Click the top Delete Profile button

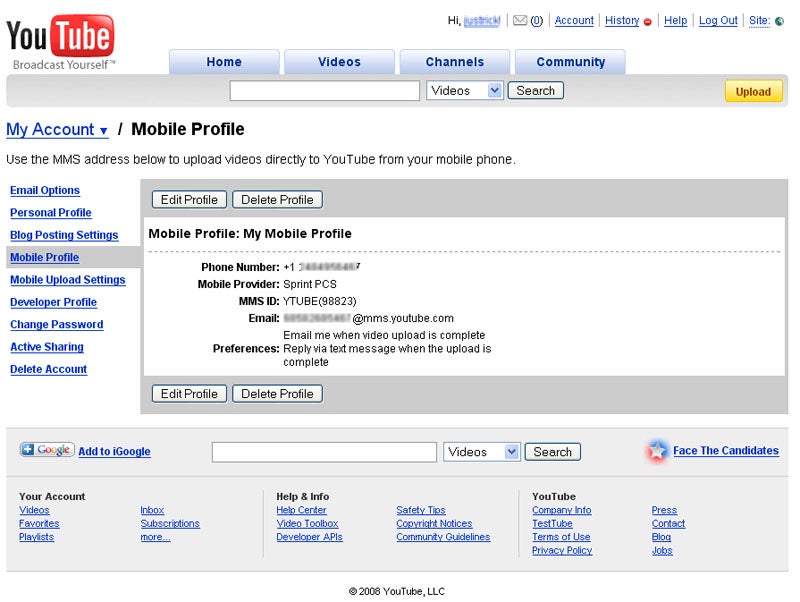click(277, 199)
